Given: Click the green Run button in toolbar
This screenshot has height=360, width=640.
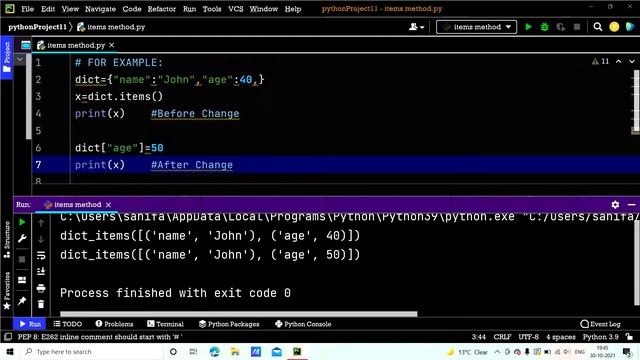Looking at the screenshot, I should (x=528, y=27).
